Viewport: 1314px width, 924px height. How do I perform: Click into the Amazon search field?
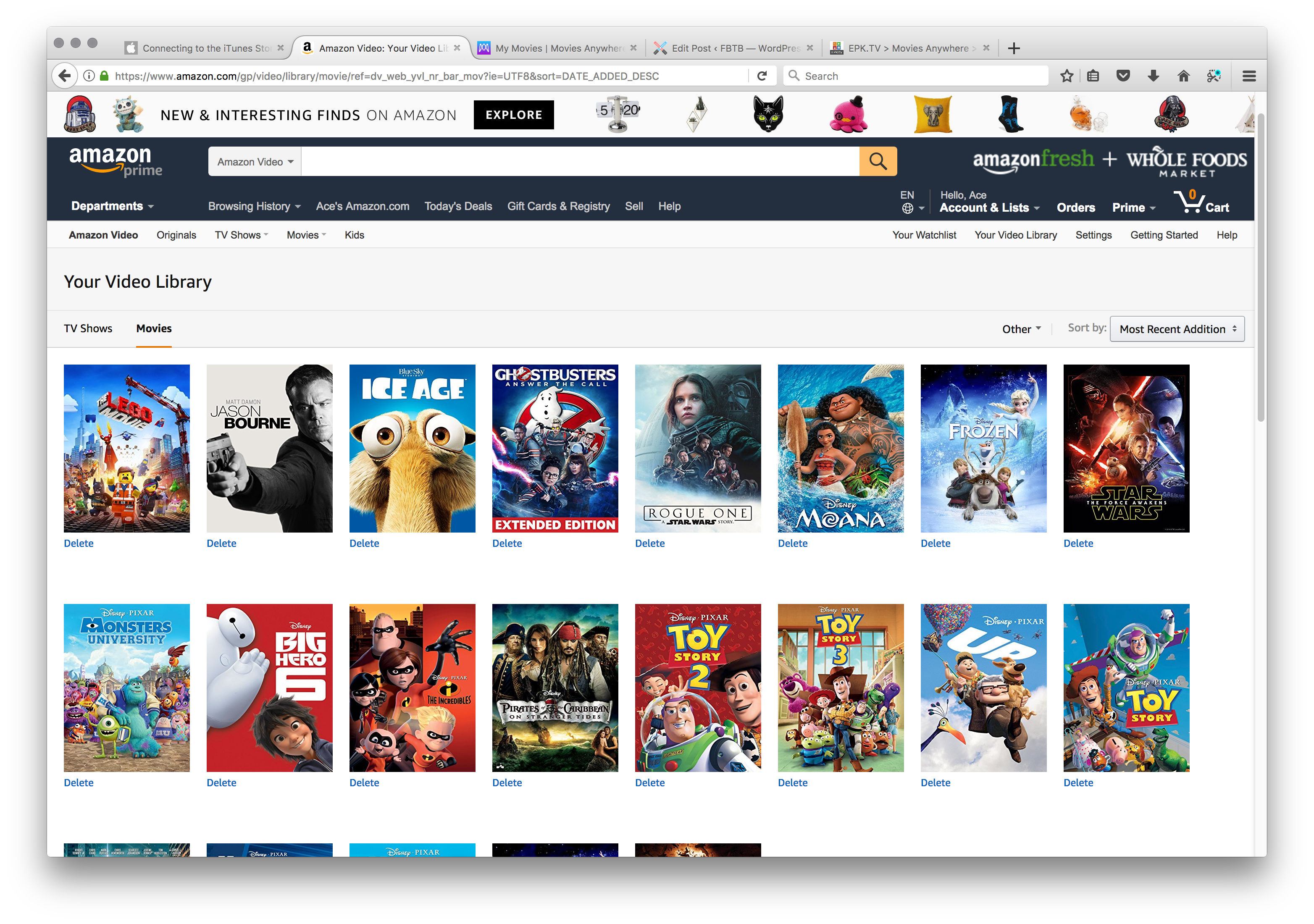[x=580, y=161]
